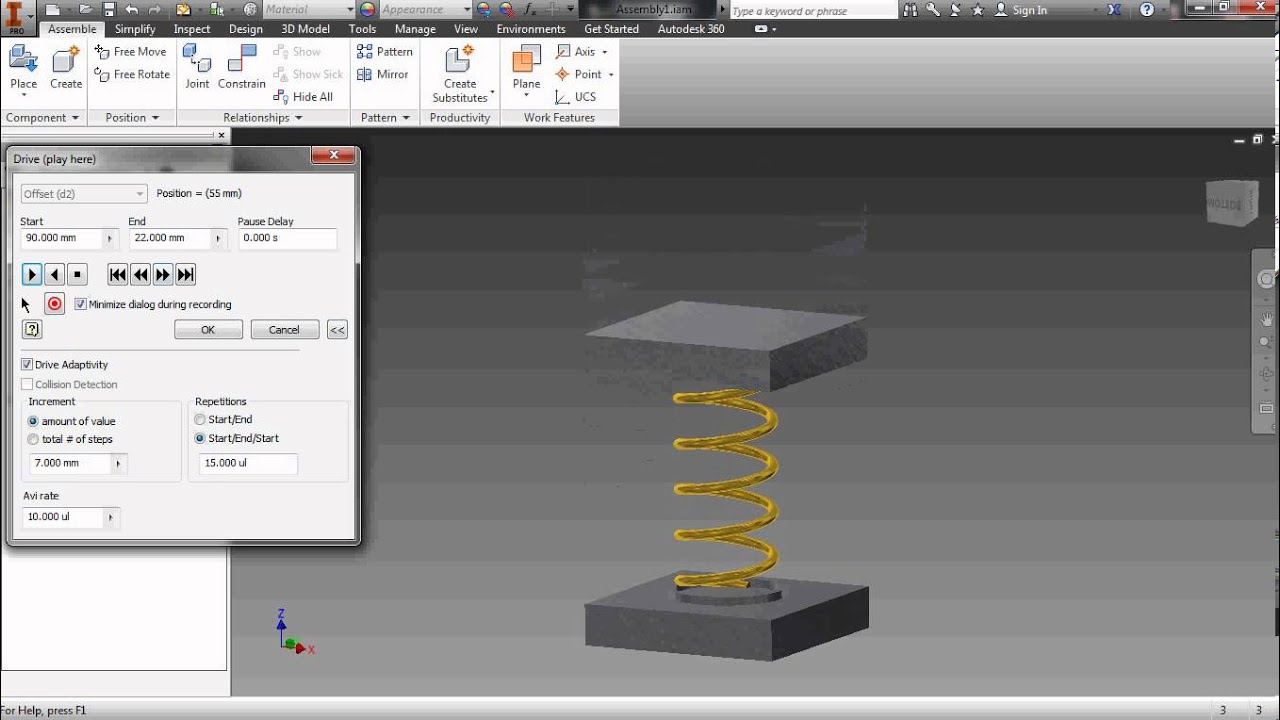
Task: Click the Pause Delay input field
Action: [x=287, y=239]
